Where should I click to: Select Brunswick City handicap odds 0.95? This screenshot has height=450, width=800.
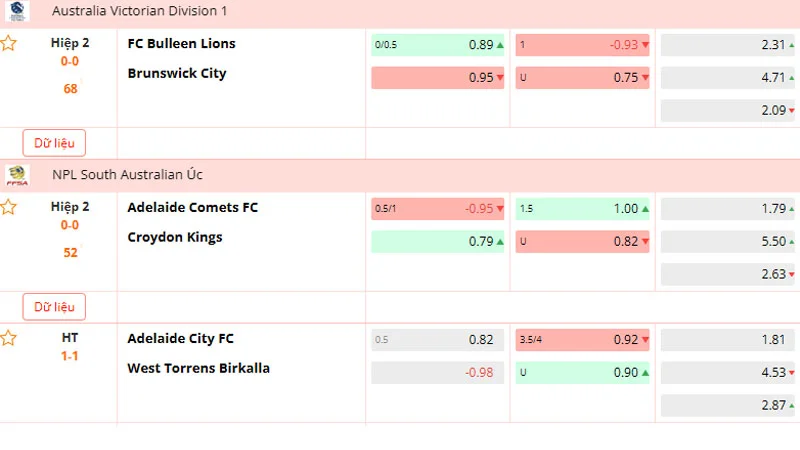[439, 78]
